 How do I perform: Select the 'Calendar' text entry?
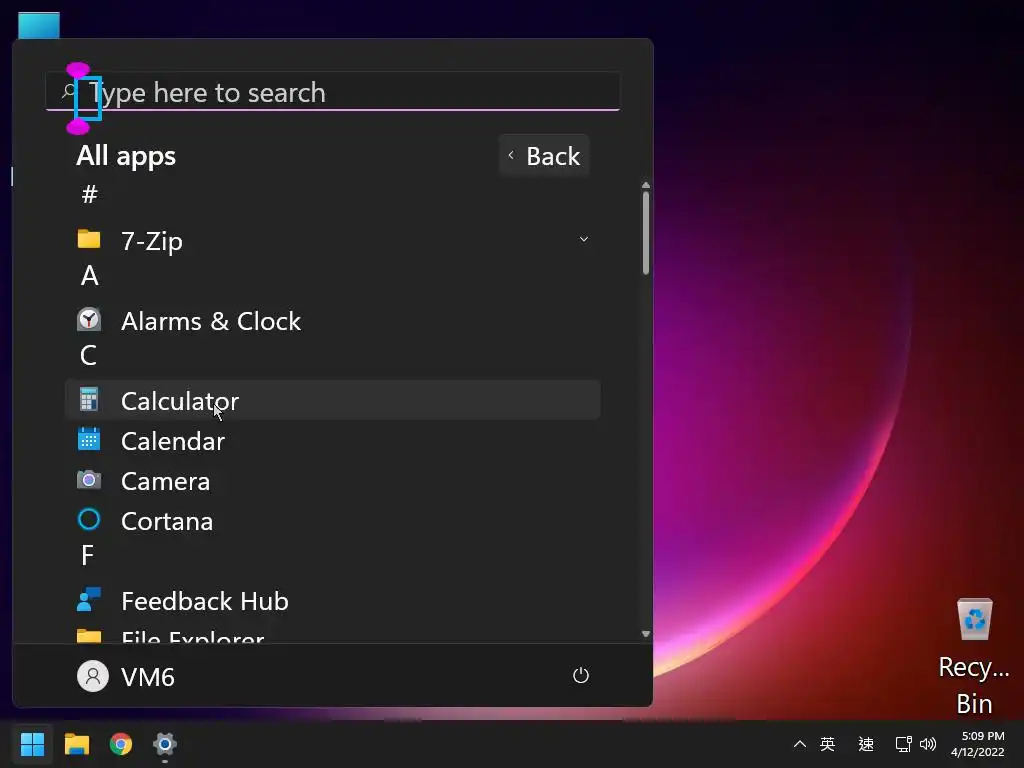coord(173,441)
